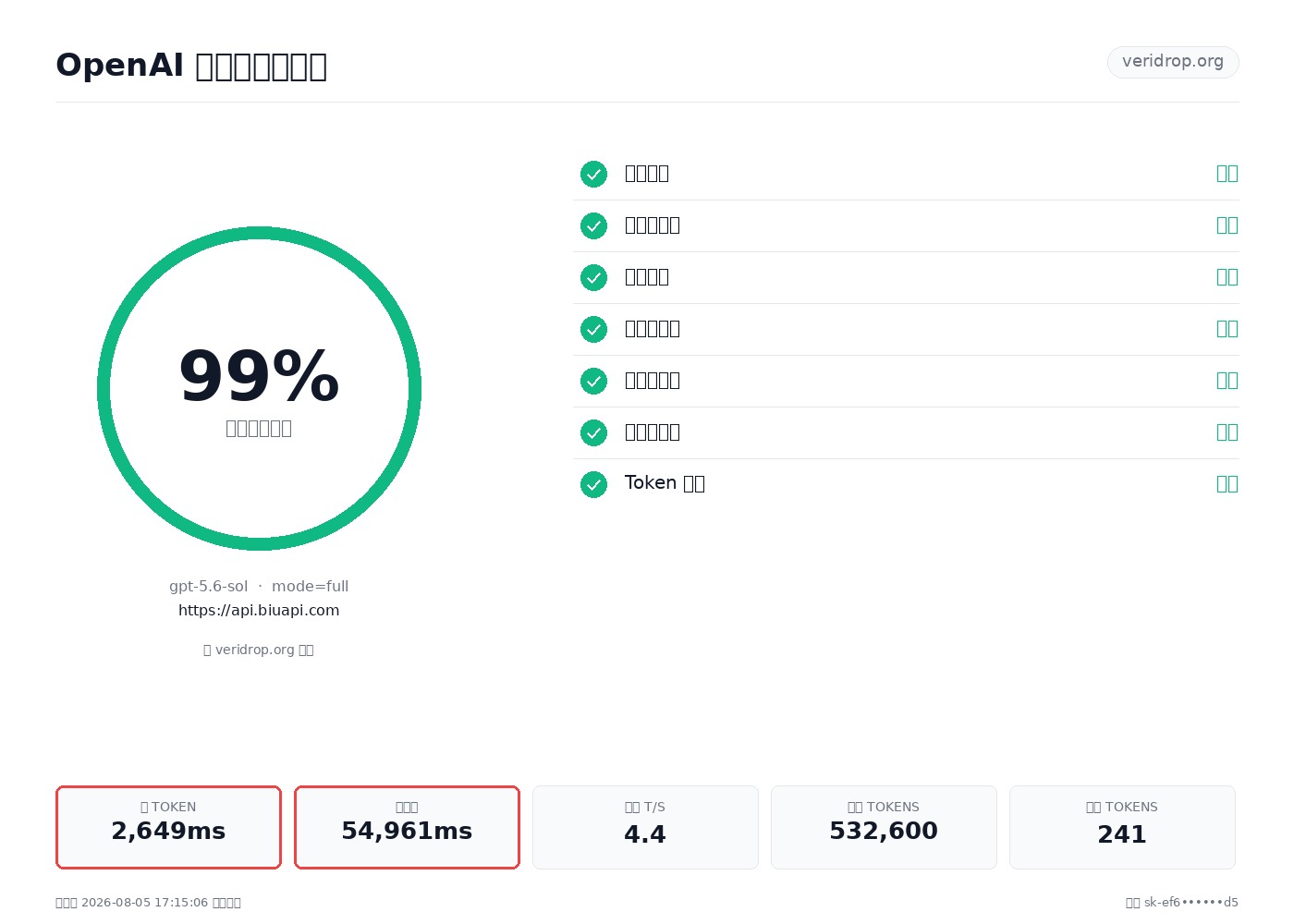The height and width of the screenshot is (924, 1294).
Task: Click the veridrop.org badge in header
Action: [x=1173, y=62]
